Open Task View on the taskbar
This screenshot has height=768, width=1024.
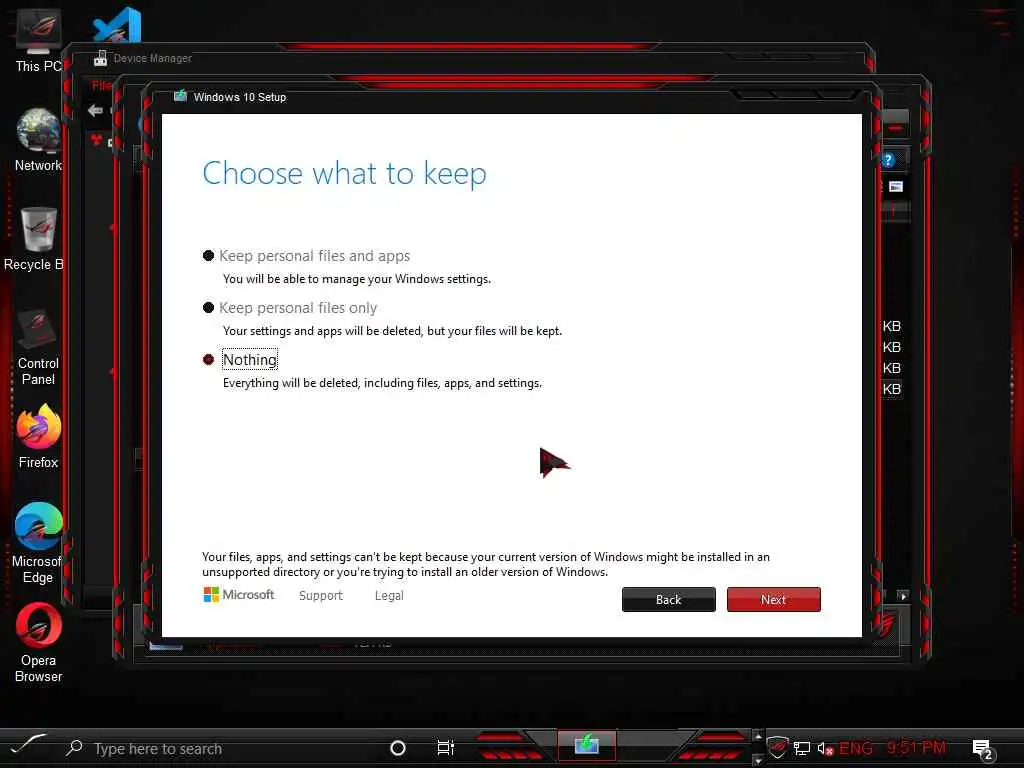click(x=445, y=748)
